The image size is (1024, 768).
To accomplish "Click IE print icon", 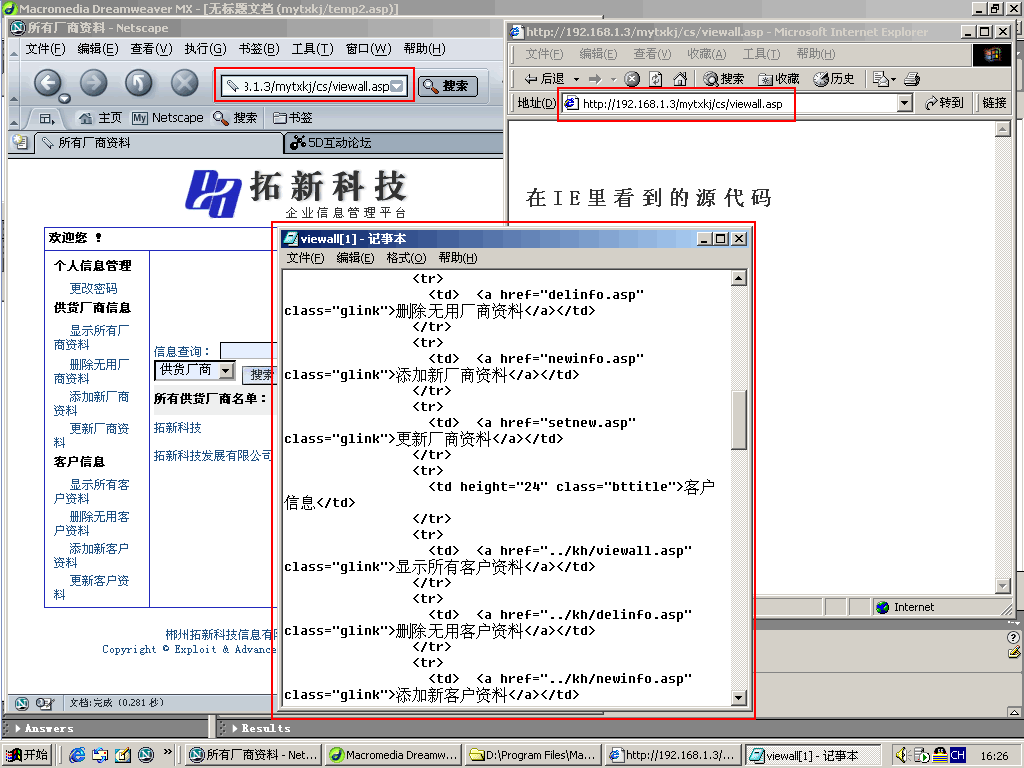I will 912,79.
